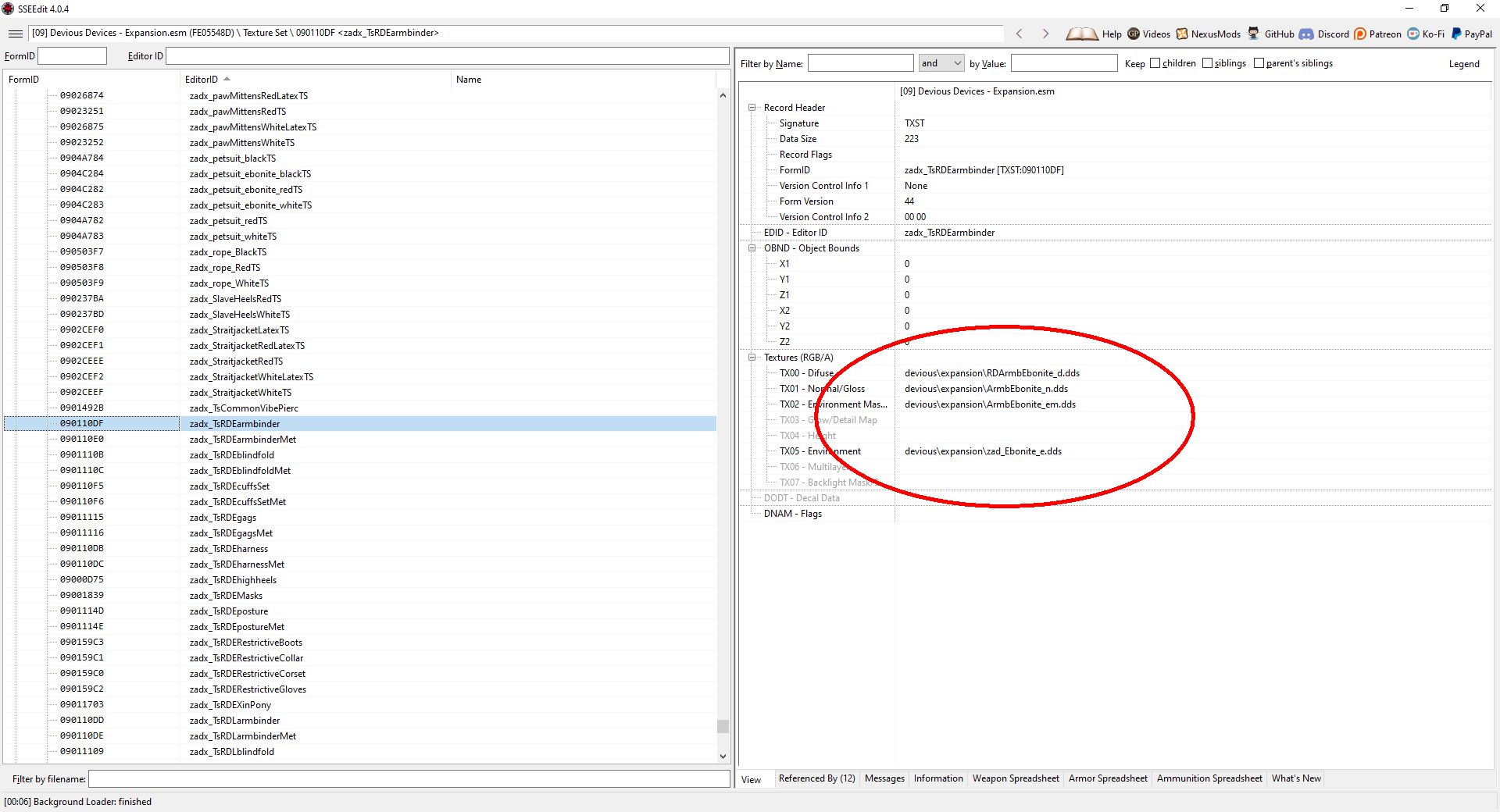Viewport: 1500px width, 812px height.
Task: Open the hamburger main menu icon
Action: [15, 34]
